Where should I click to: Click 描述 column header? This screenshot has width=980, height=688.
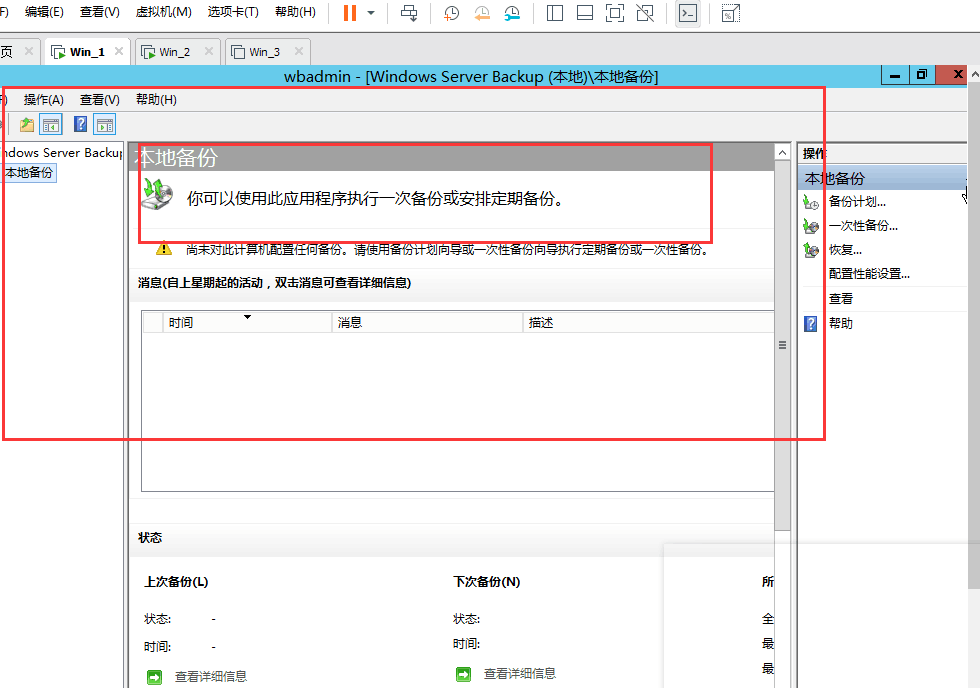coord(648,322)
